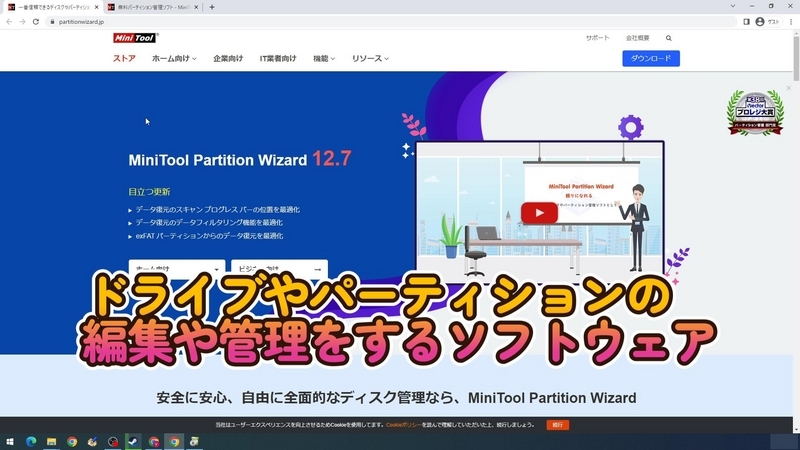This screenshot has width=800, height=450.
Task: Click the 安全に安心 section headline
Action: tap(396, 398)
